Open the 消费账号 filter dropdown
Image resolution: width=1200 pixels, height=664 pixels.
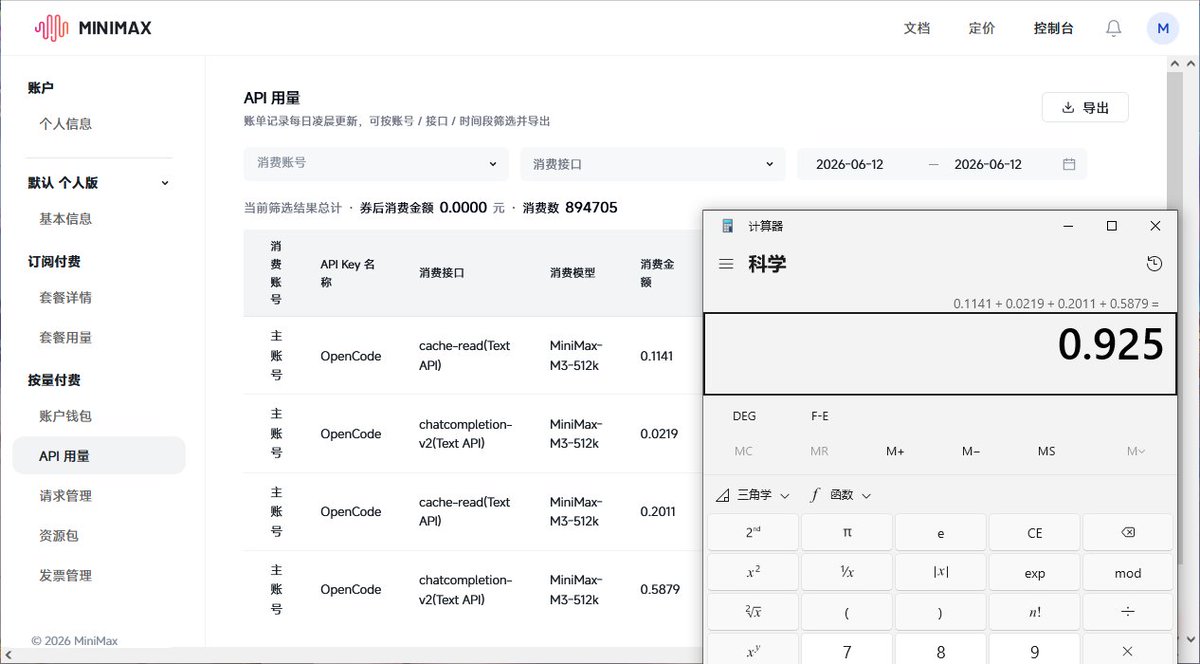coord(377,164)
